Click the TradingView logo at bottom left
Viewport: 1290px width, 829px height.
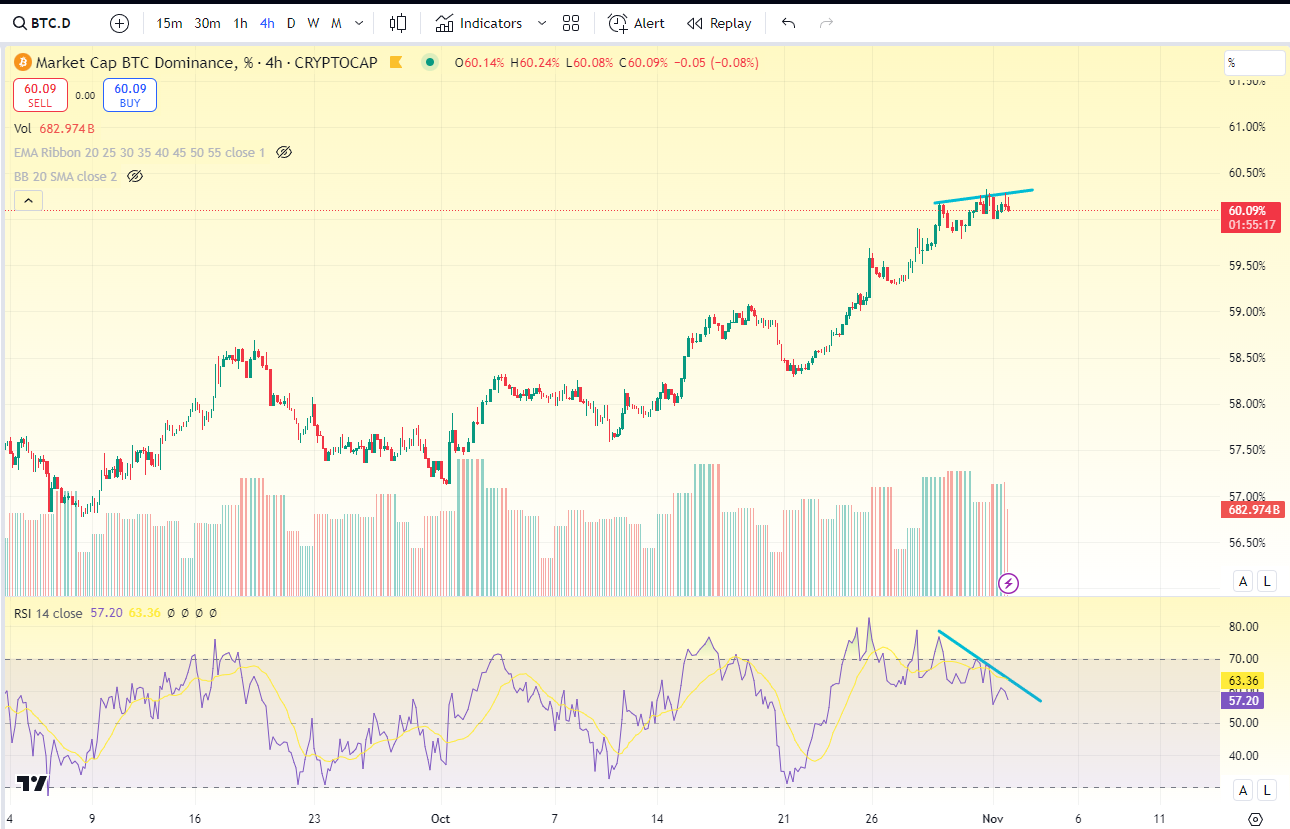tap(31, 784)
